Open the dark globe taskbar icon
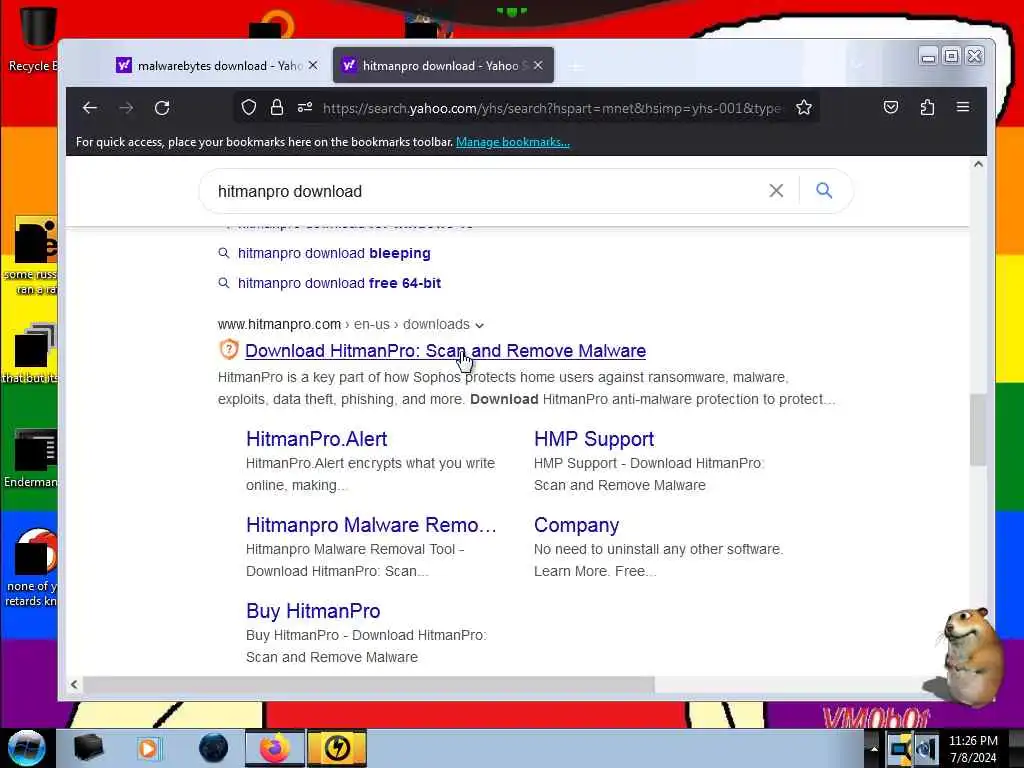 (x=214, y=748)
